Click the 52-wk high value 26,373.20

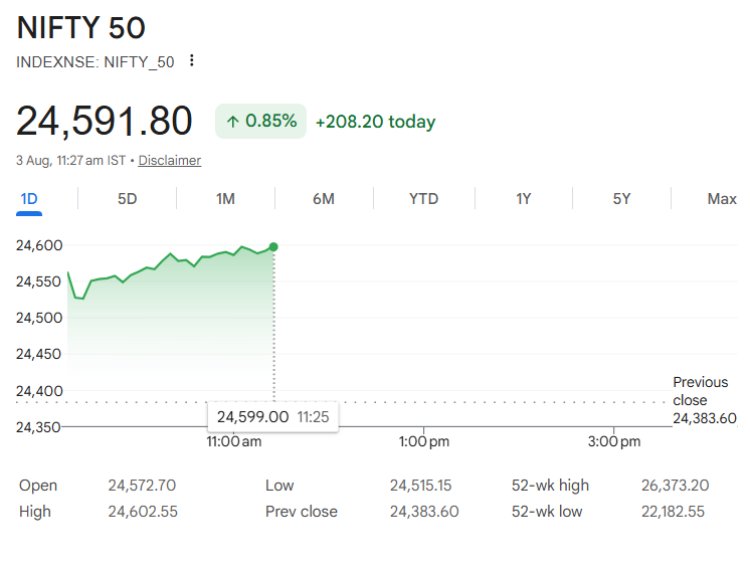675,485
